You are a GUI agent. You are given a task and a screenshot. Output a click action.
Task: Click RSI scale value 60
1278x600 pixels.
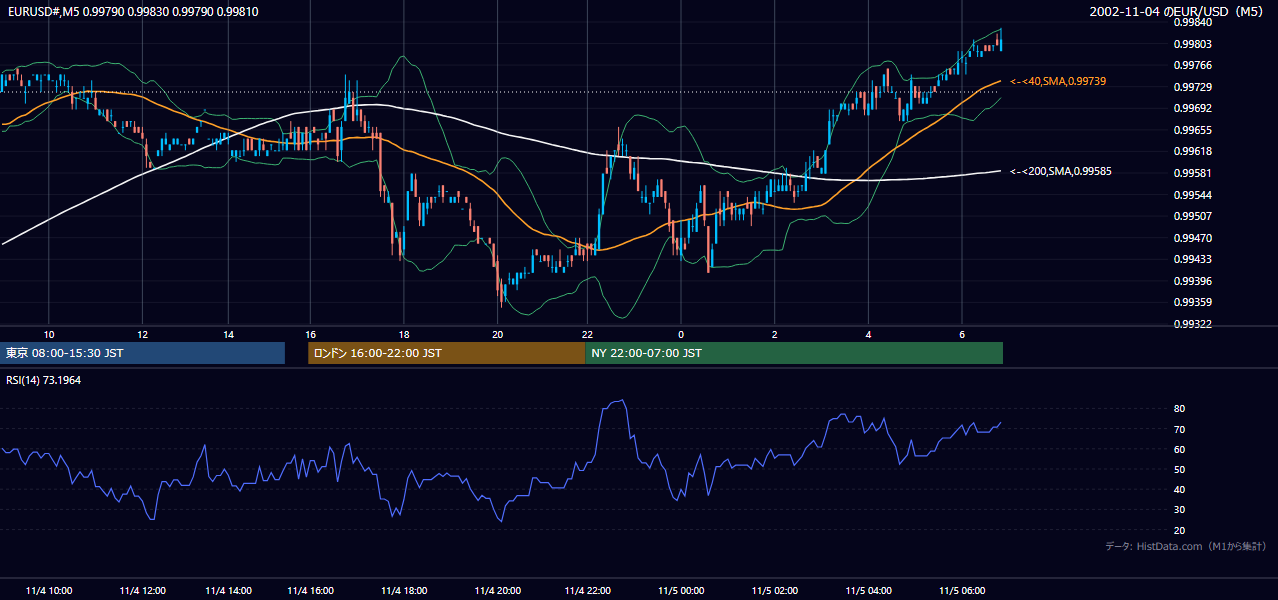coord(1180,449)
